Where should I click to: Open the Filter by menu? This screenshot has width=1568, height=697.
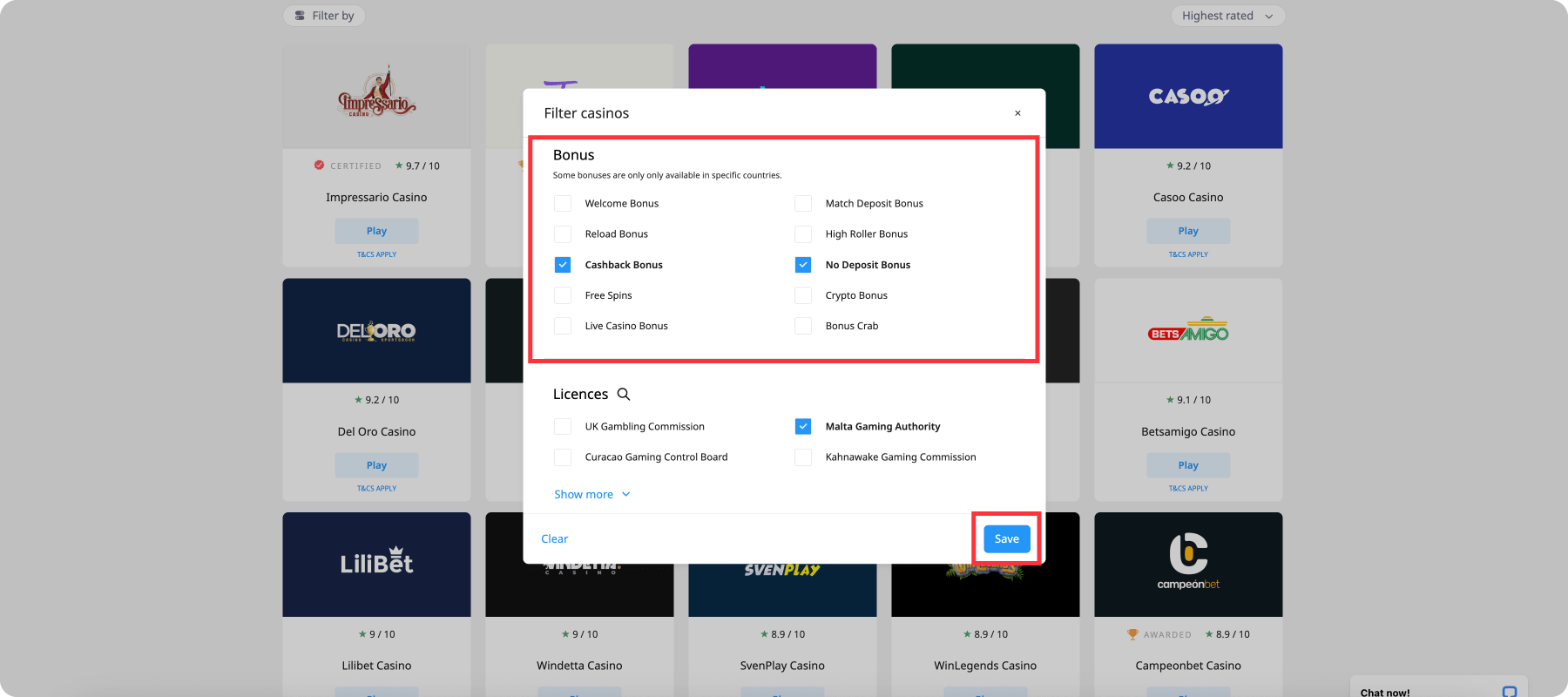324,16
